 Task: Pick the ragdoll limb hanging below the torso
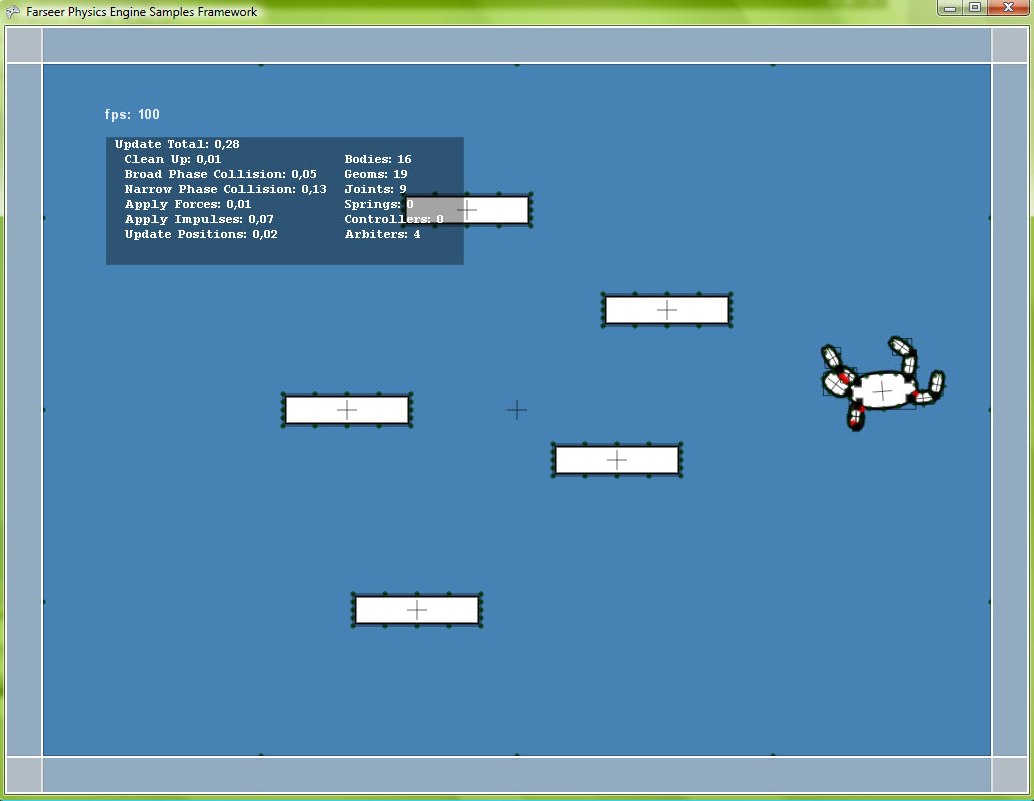click(x=856, y=417)
